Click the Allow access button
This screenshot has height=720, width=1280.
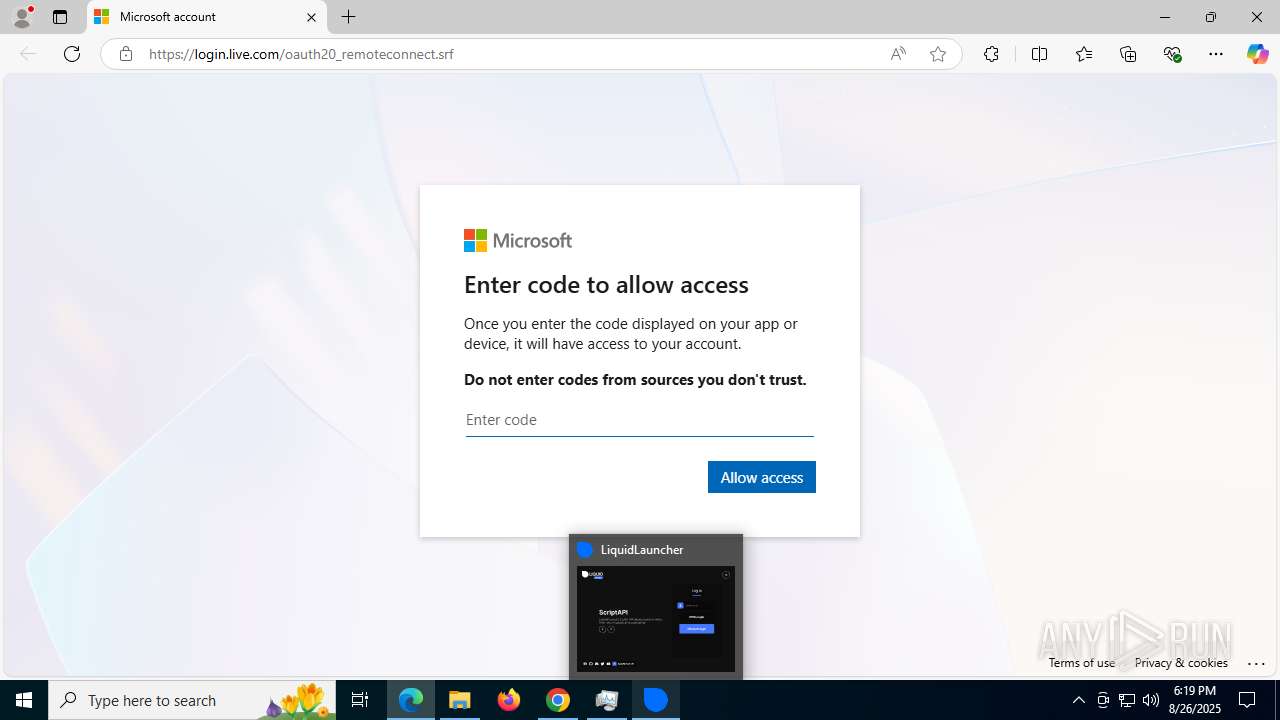point(762,477)
